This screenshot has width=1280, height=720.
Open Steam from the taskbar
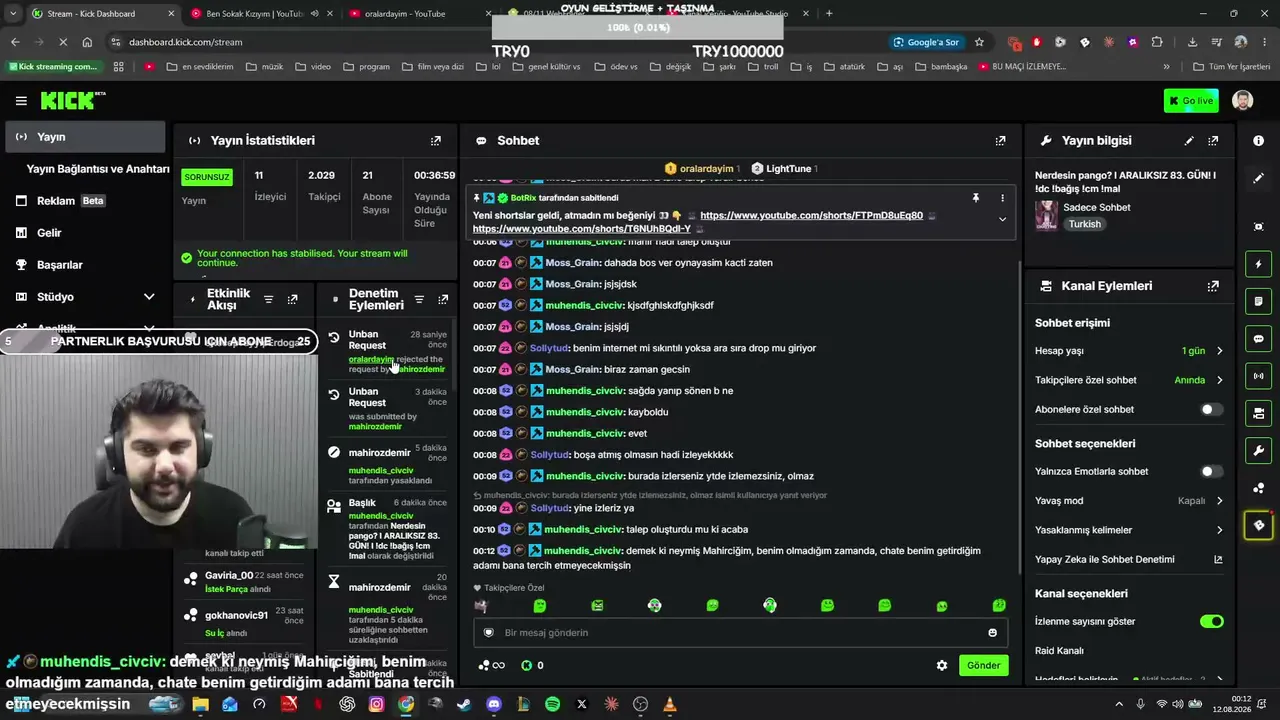(464, 704)
